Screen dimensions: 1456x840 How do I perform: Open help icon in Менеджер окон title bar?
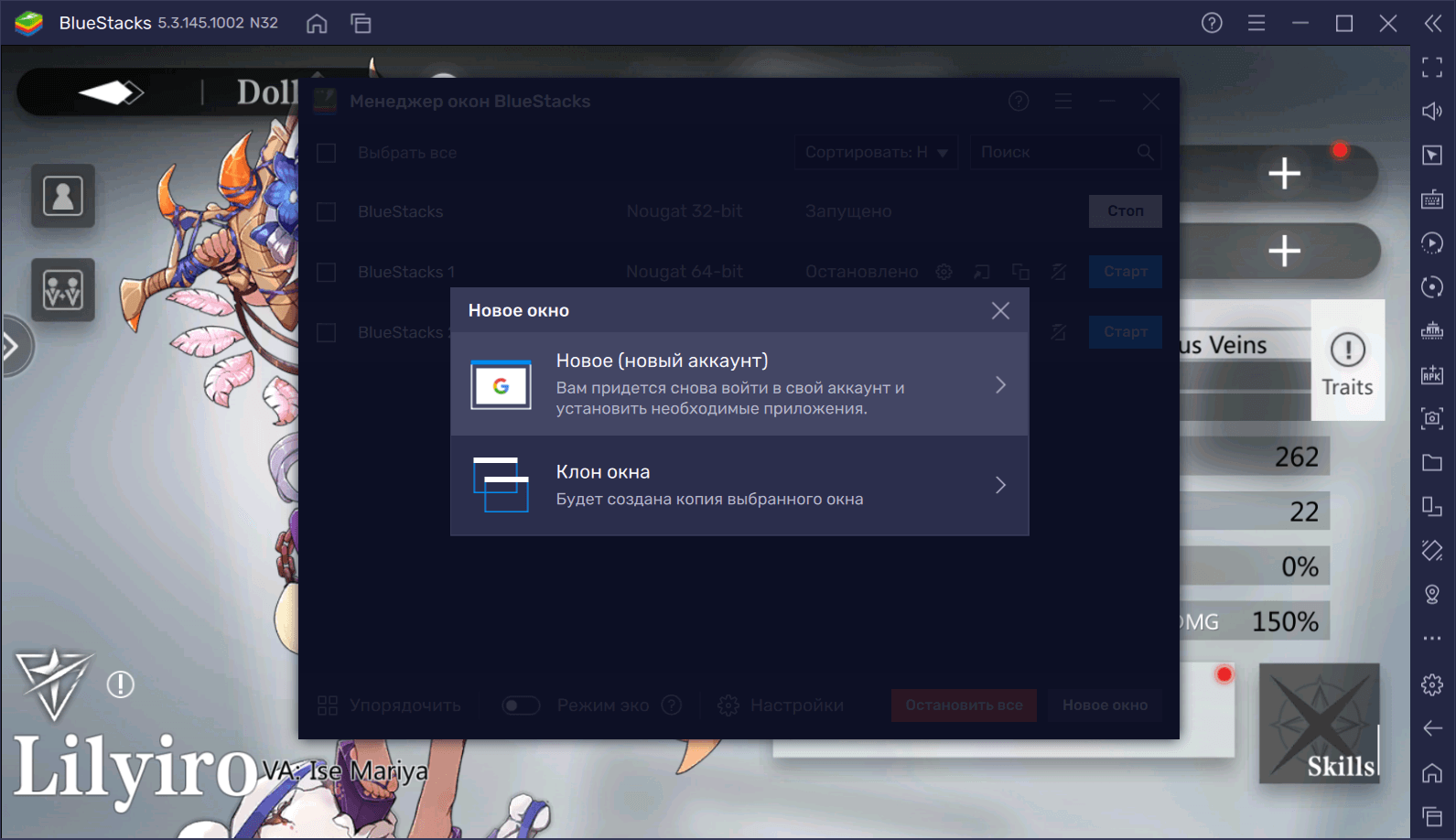pyautogui.click(x=1019, y=102)
